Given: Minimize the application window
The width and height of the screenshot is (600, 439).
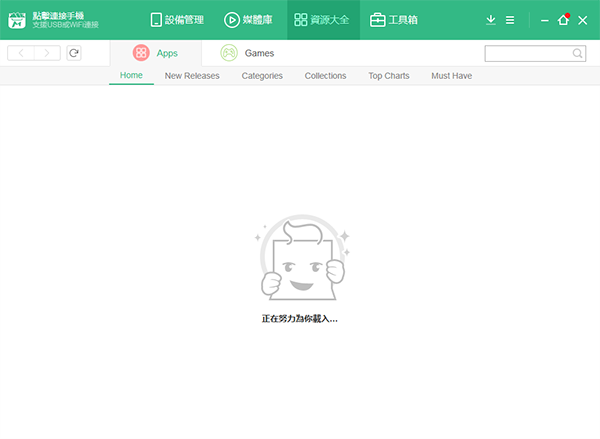Looking at the screenshot, I should coord(545,20).
